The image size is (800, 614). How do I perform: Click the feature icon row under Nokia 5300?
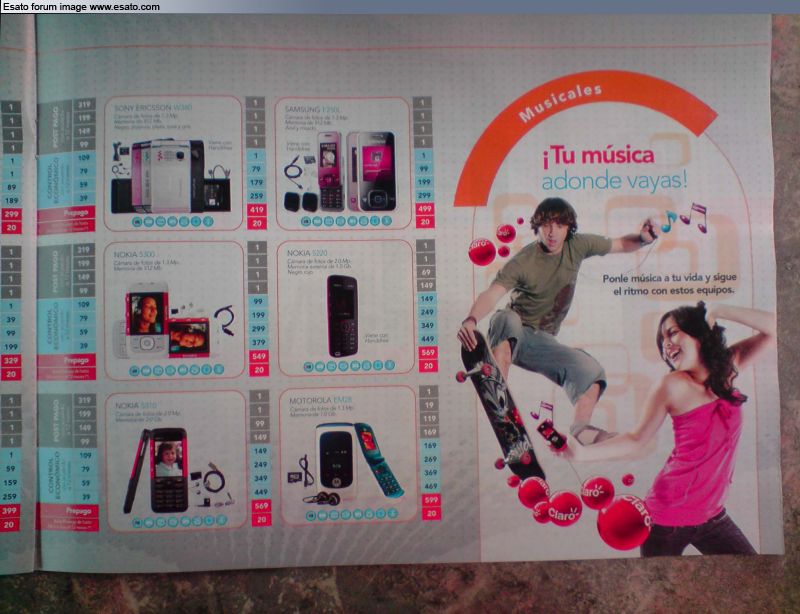(x=177, y=370)
